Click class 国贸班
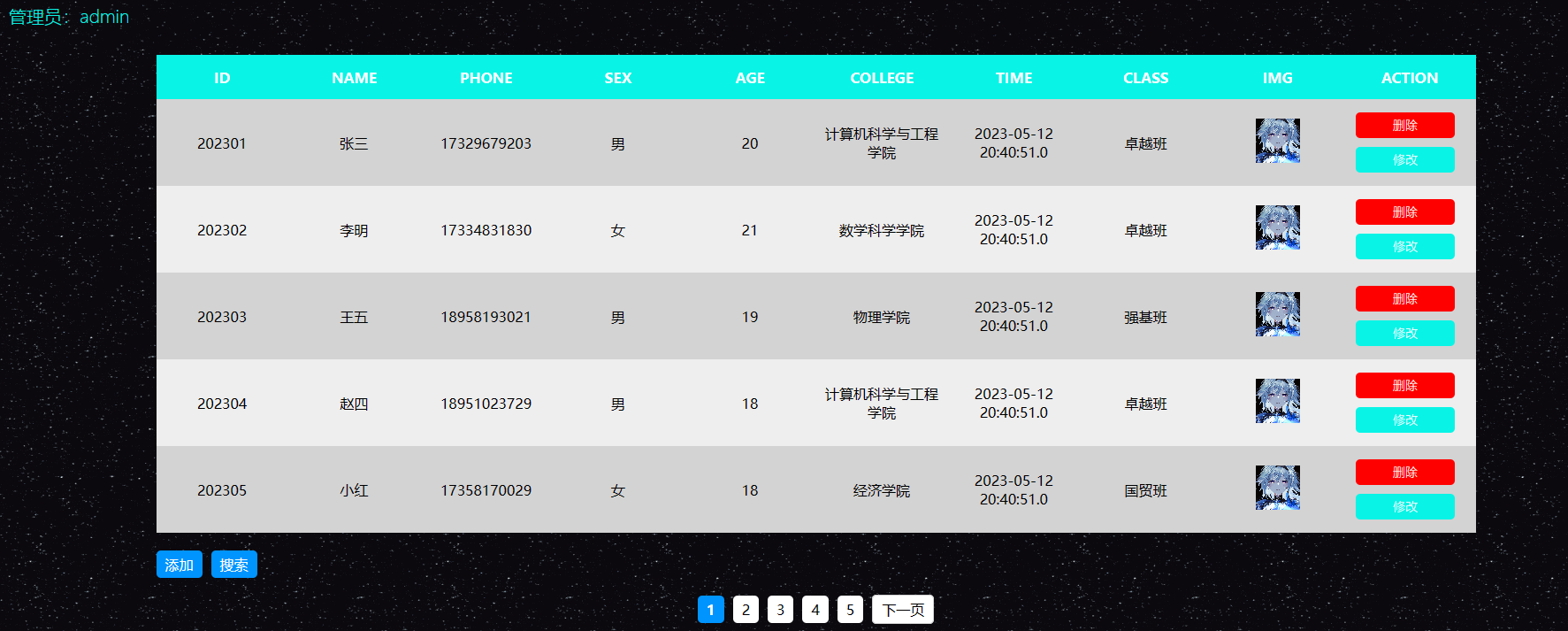 [1146, 490]
